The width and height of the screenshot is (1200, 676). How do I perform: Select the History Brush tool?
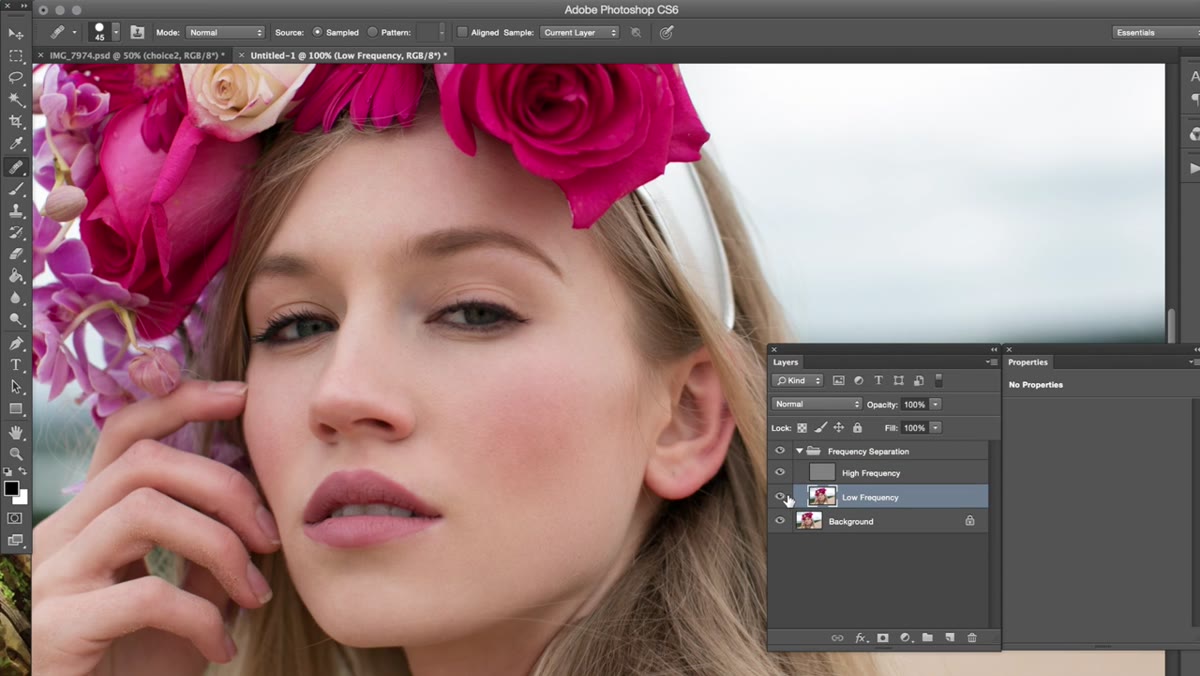[x=16, y=233]
